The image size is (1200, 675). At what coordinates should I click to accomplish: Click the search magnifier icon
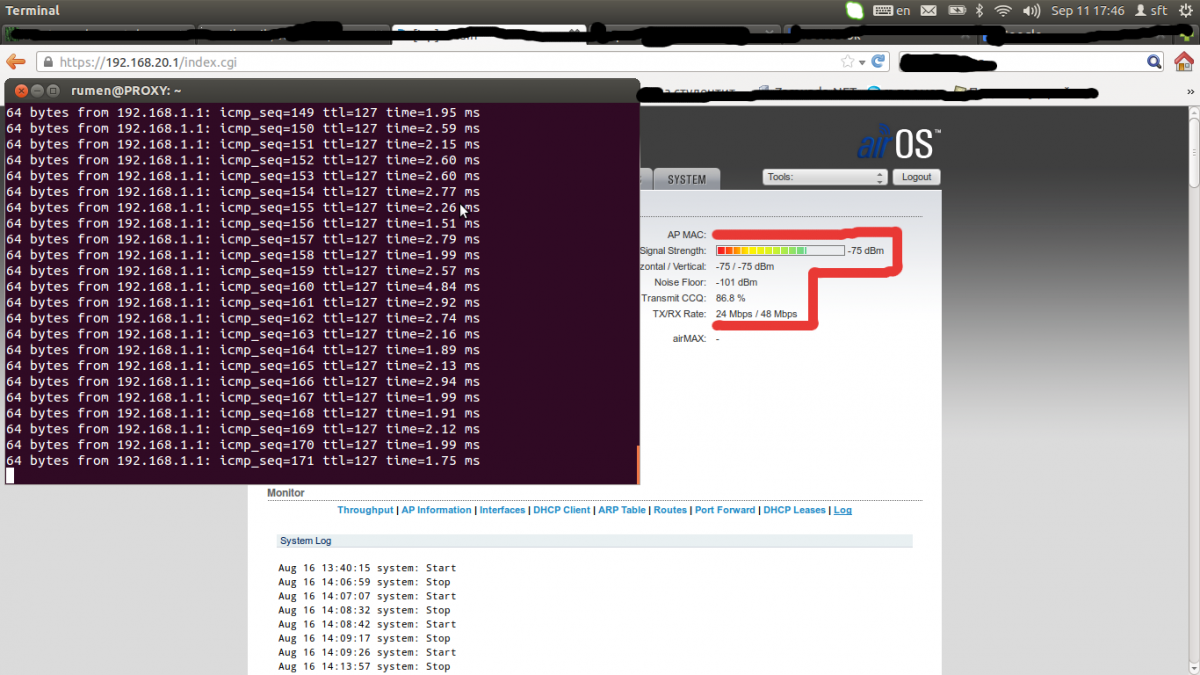coord(1153,61)
